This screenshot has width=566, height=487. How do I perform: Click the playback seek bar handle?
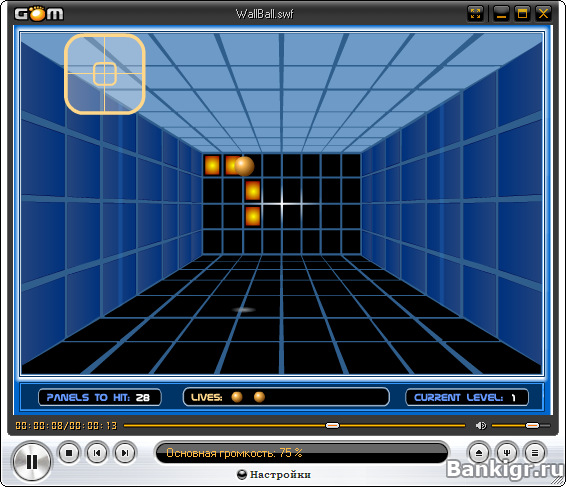coord(332,426)
